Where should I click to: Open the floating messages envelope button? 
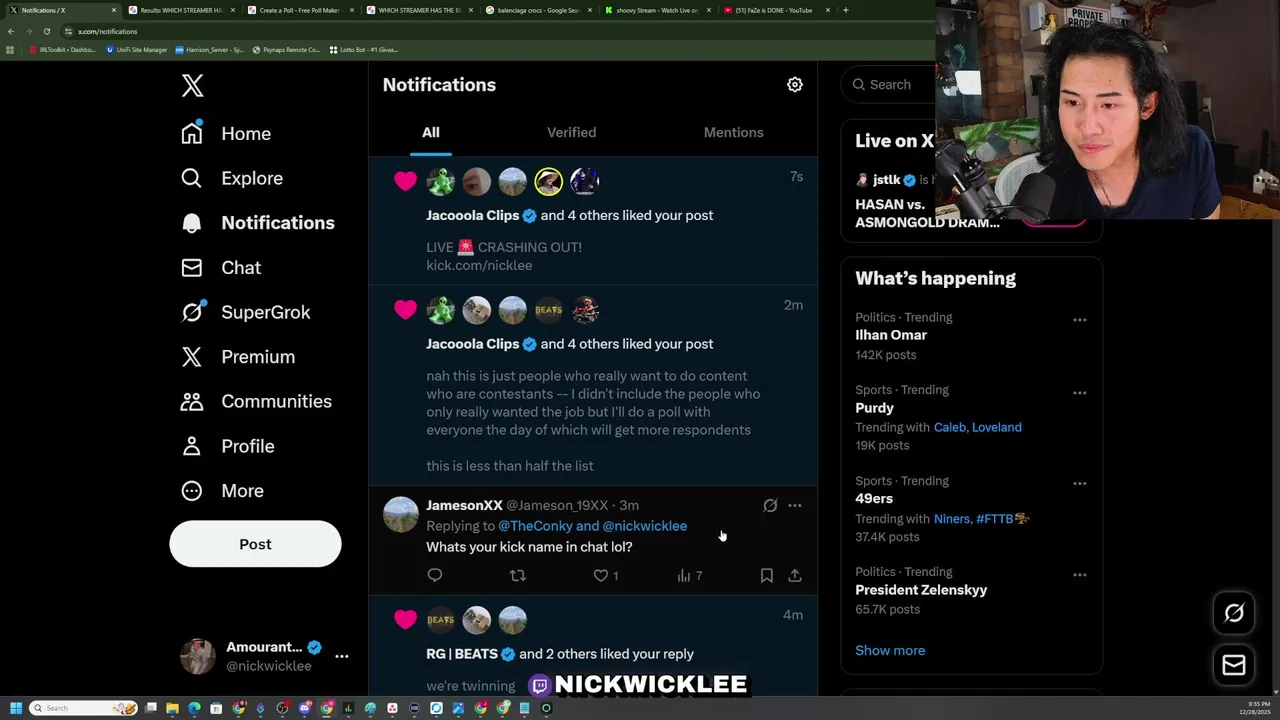[1234, 665]
